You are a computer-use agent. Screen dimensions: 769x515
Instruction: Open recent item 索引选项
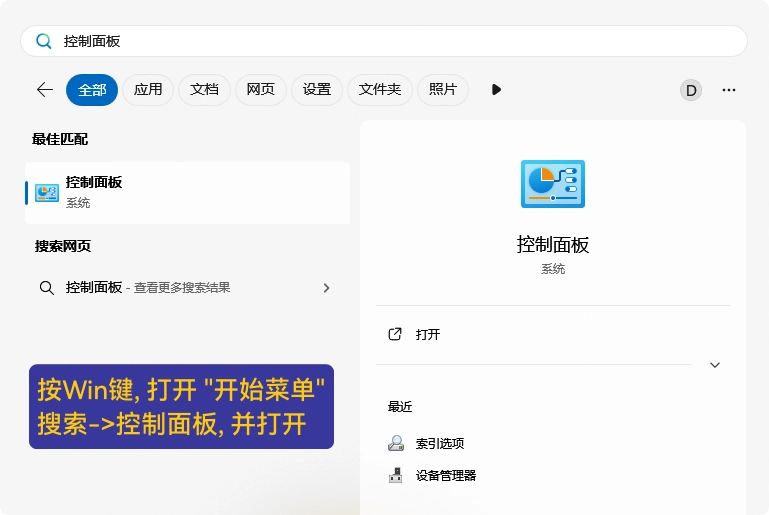click(x=439, y=443)
